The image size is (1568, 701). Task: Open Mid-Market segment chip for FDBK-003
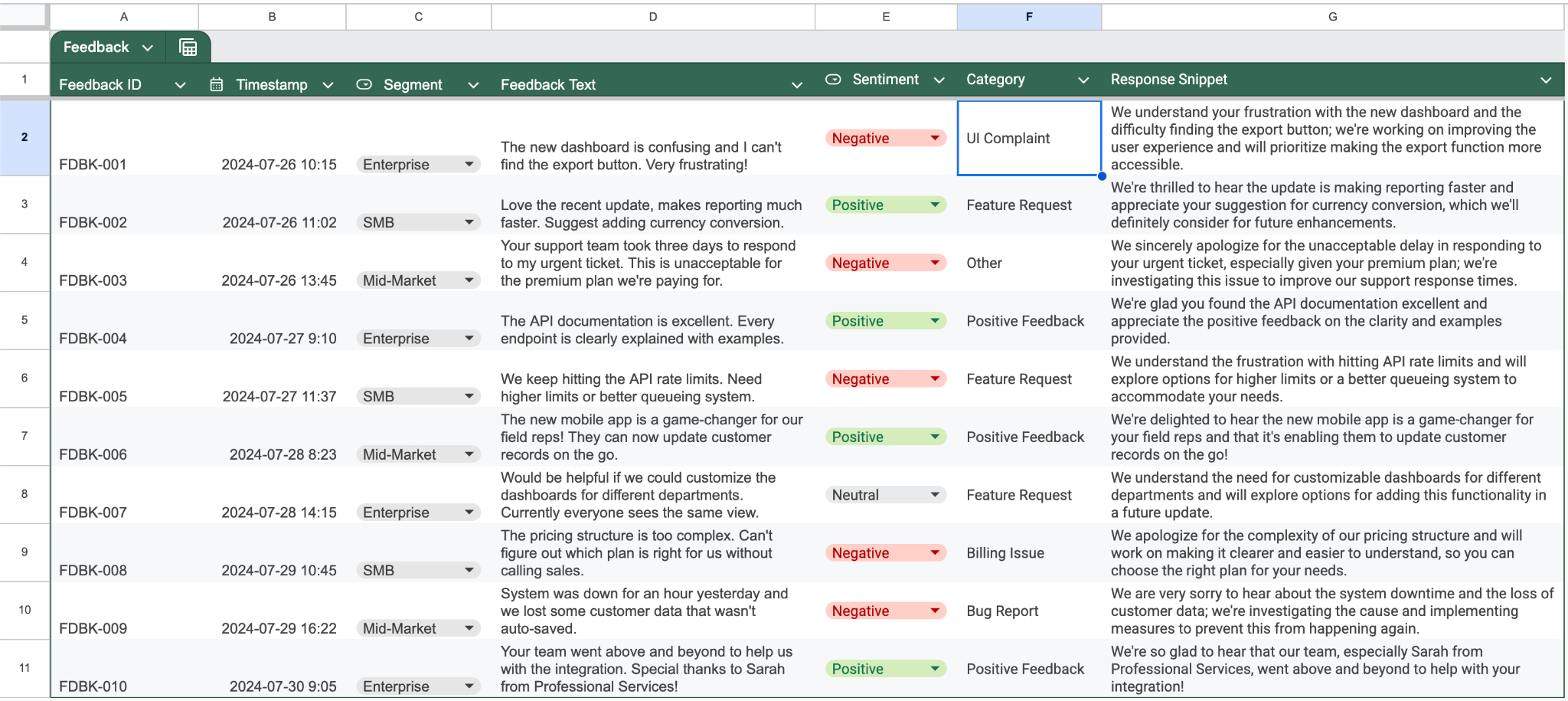tap(418, 281)
